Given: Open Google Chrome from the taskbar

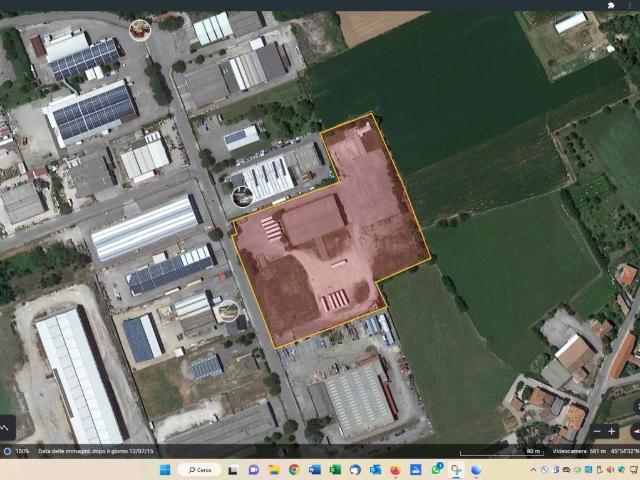Looking at the screenshot, I should pos(294,470).
